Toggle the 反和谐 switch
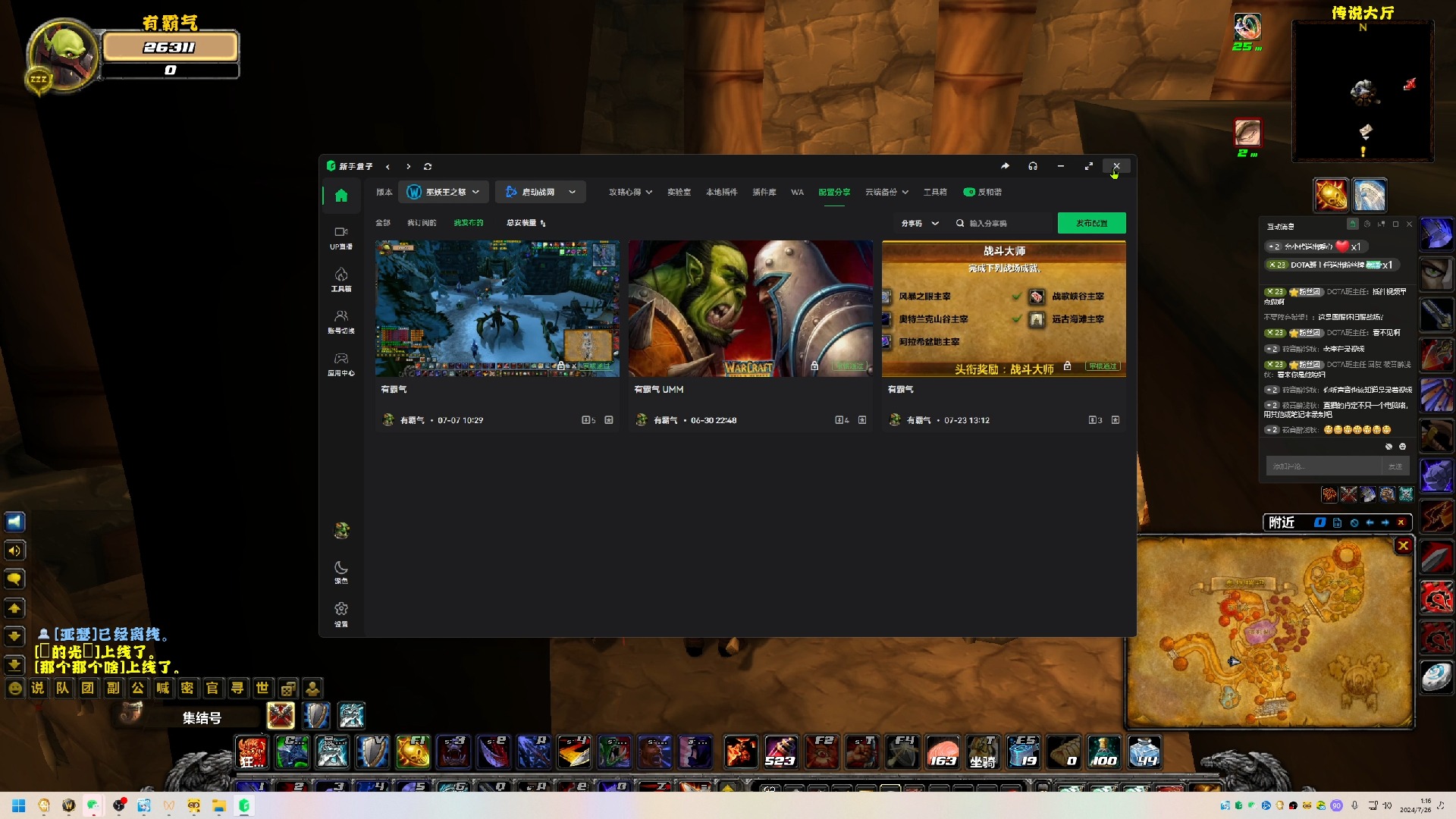This screenshot has height=819, width=1456. click(969, 193)
